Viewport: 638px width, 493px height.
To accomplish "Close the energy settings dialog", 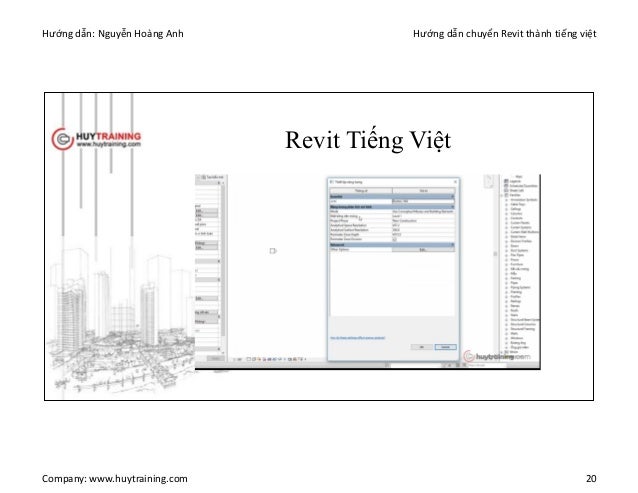I will [x=455, y=182].
